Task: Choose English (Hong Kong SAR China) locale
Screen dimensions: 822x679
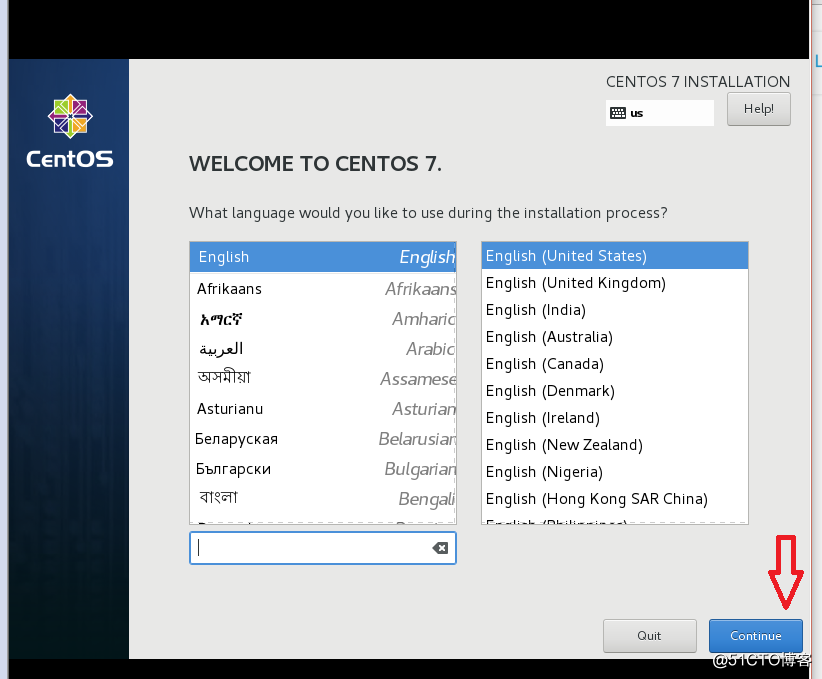Action: click(x=614, y=499)
